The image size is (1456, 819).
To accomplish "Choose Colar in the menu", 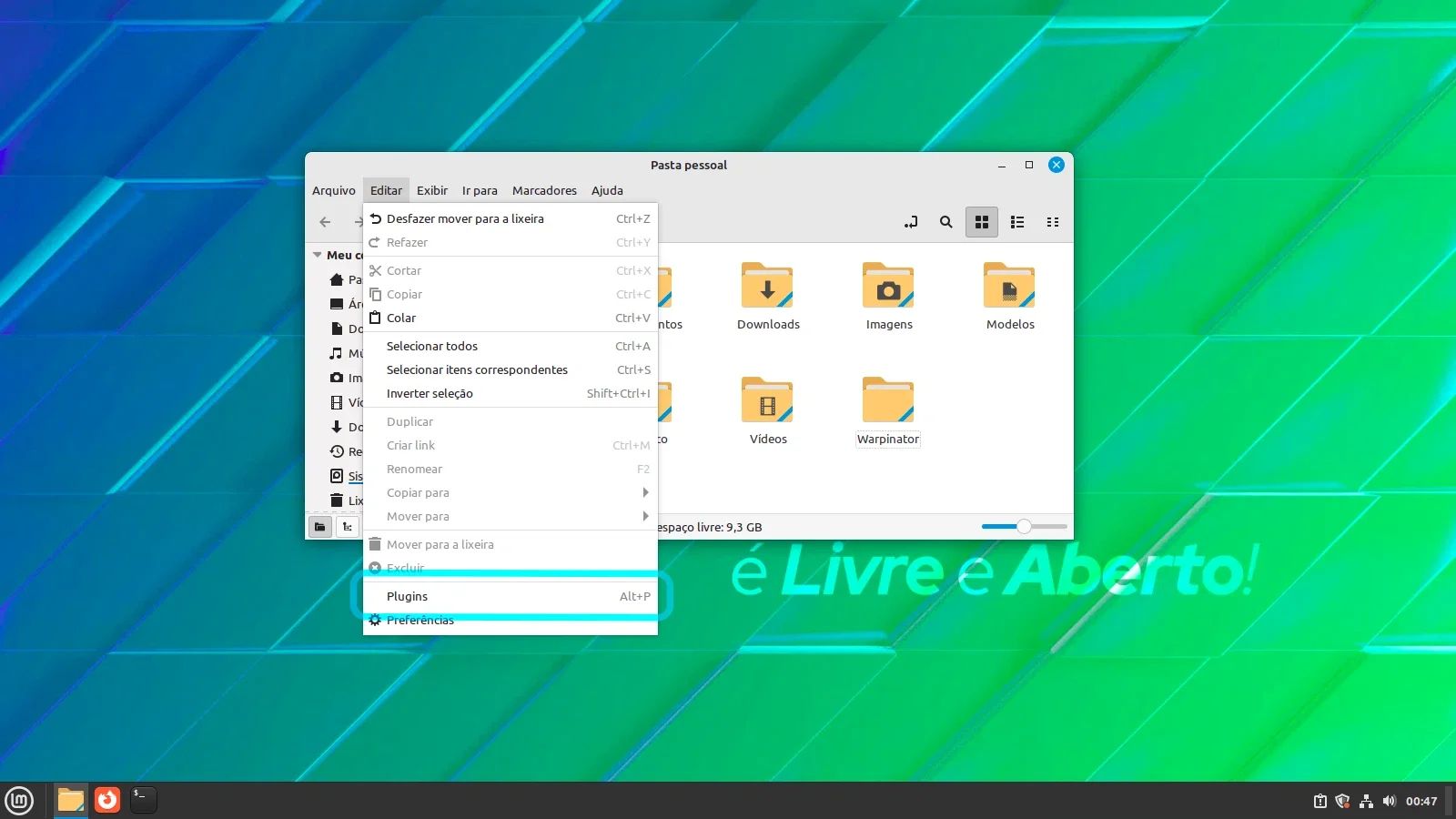I will coord(511,318).
